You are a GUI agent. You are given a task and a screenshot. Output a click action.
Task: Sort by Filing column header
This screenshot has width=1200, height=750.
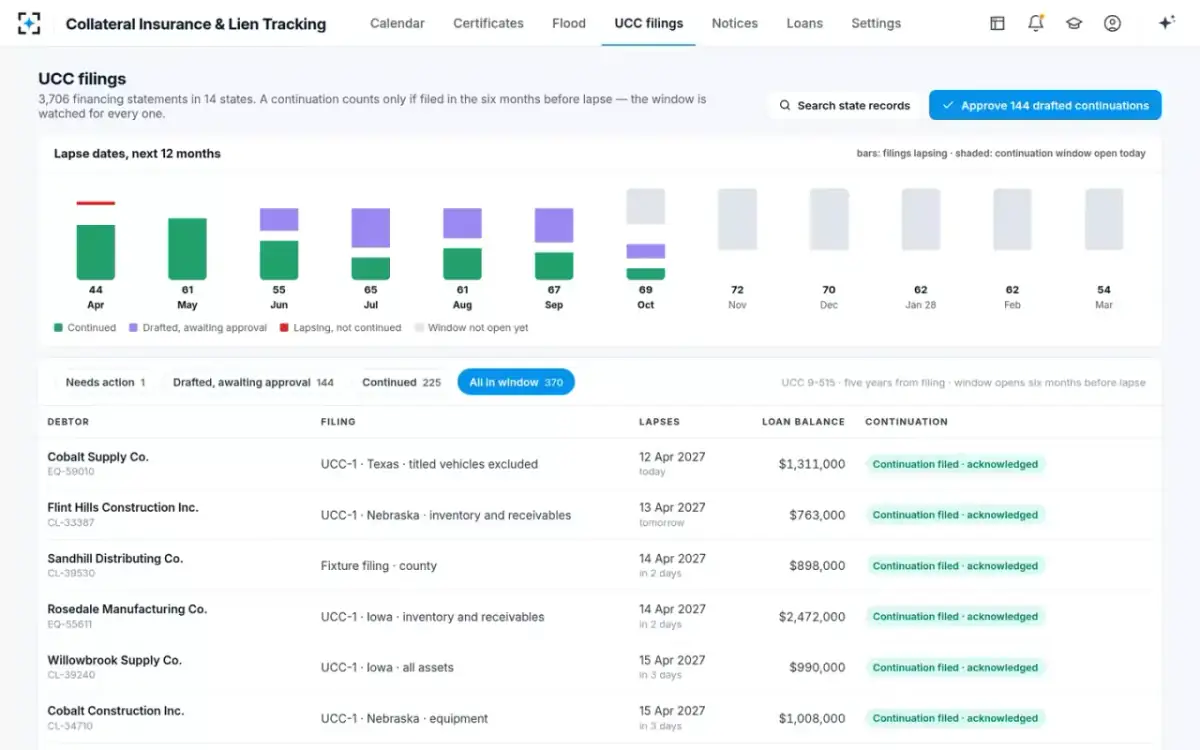(338, 422)
